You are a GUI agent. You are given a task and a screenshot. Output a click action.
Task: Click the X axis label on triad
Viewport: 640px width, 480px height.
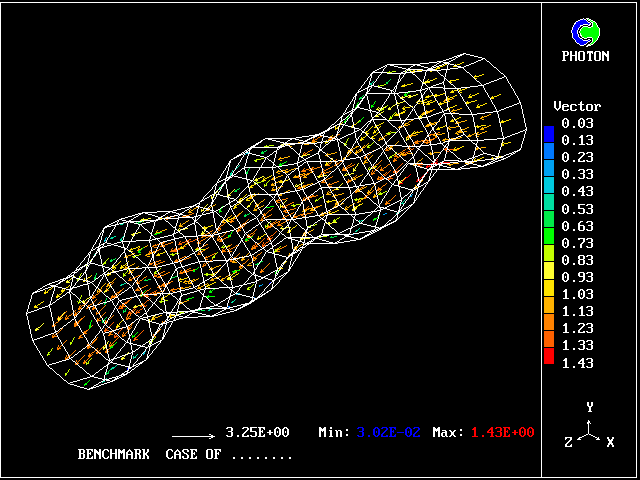pos(610,442)
